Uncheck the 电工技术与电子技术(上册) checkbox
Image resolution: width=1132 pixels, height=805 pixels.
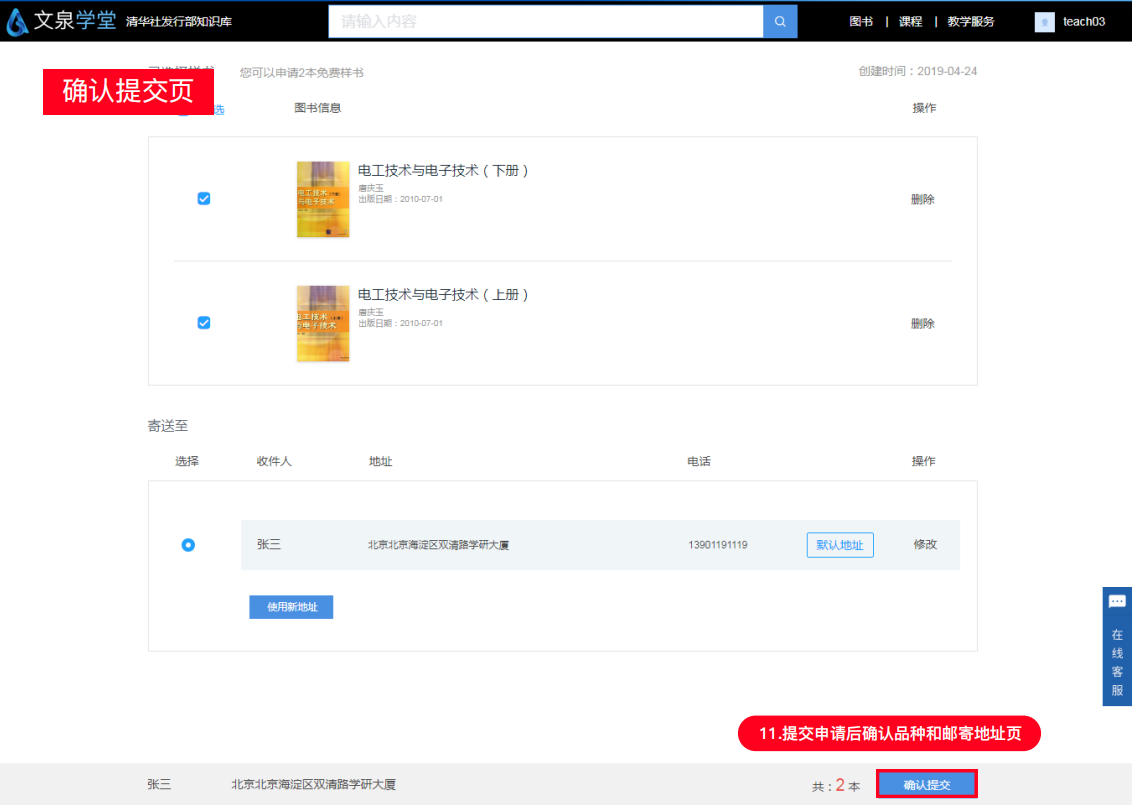point(204,323)
